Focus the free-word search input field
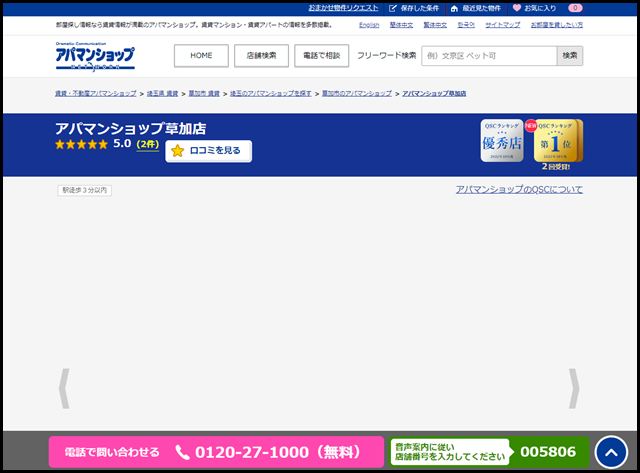This screenshot has height=473, width=640. (489, 56)
